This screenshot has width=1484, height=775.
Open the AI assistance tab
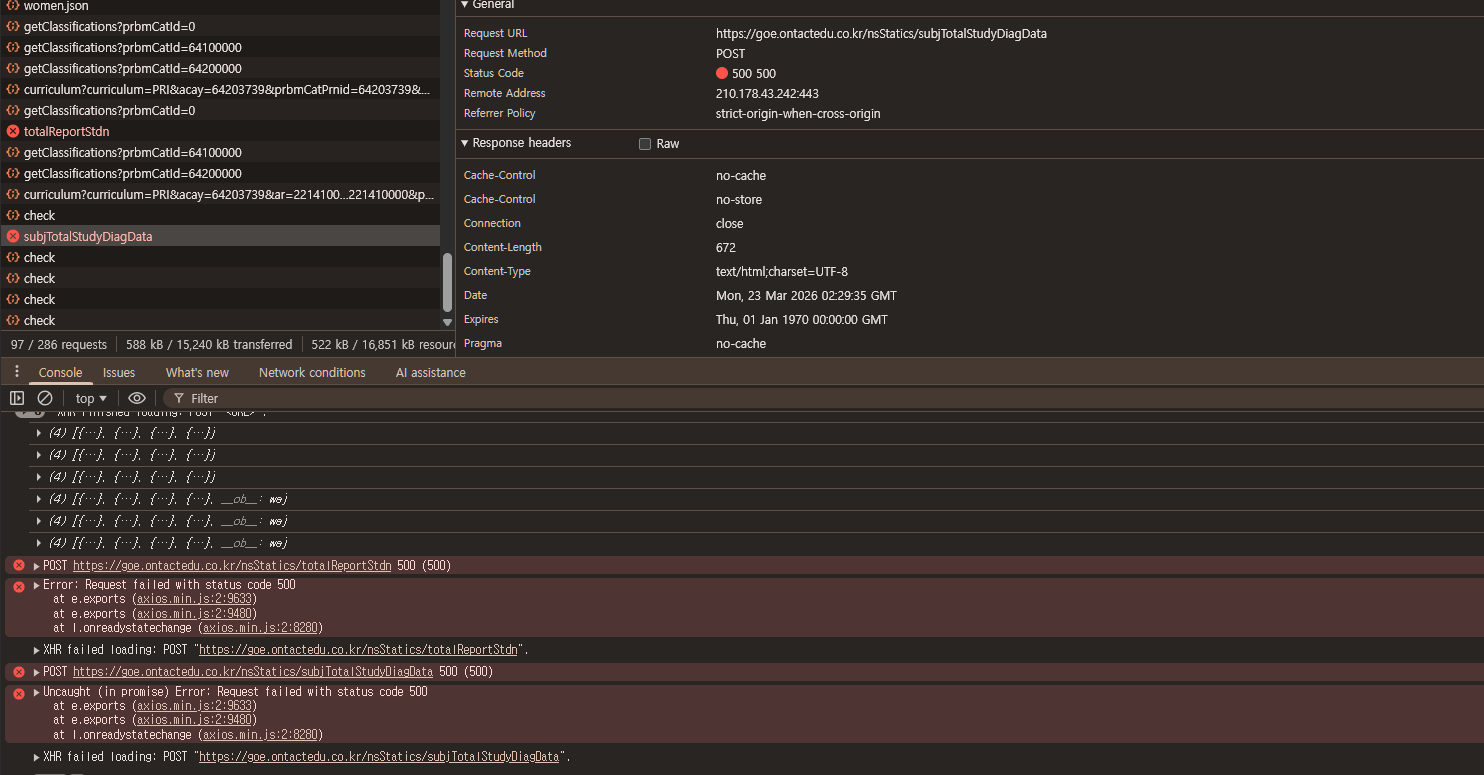point(430,372)
